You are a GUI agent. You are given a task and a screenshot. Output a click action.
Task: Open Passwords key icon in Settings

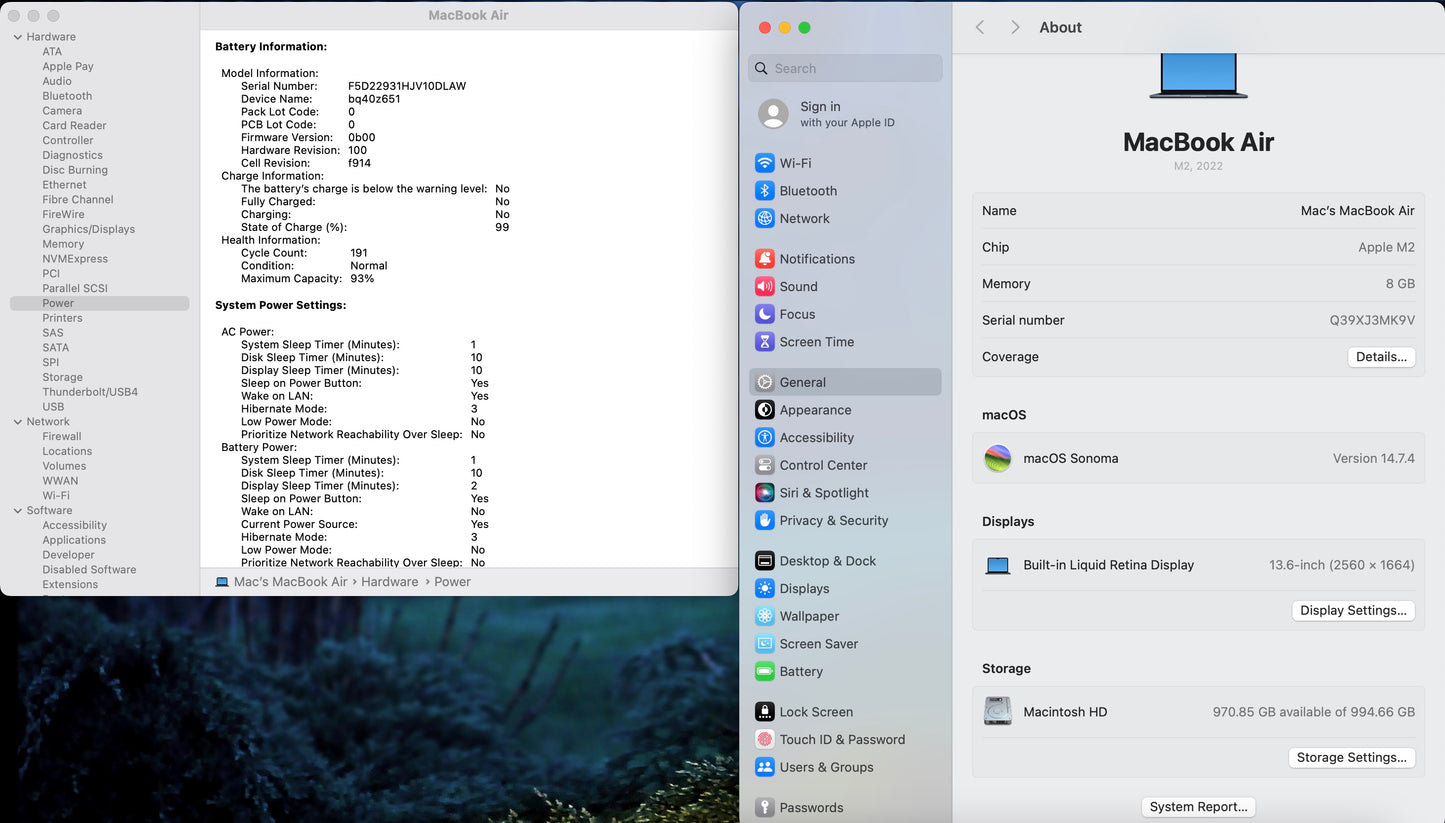click(765, 807)
